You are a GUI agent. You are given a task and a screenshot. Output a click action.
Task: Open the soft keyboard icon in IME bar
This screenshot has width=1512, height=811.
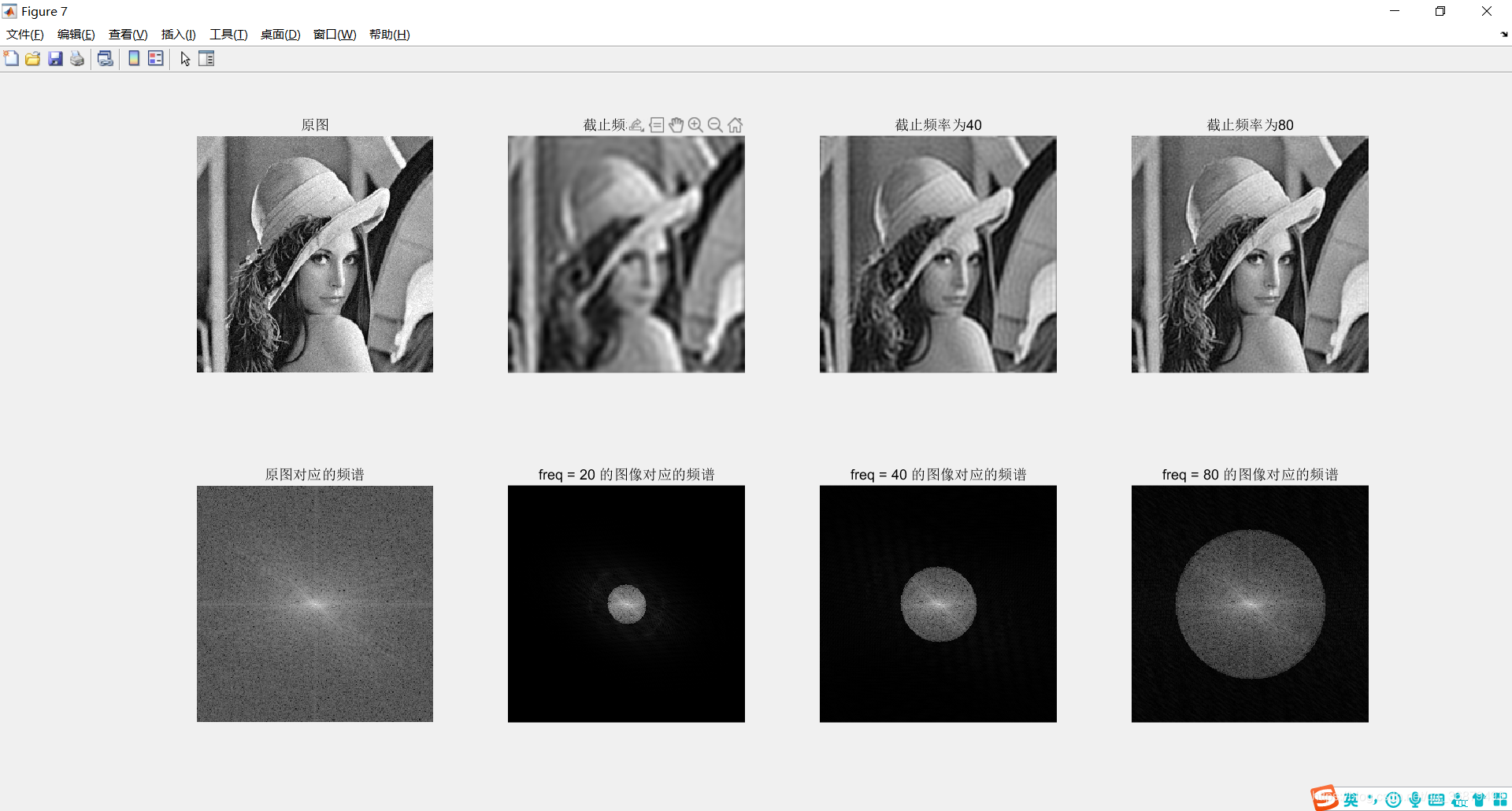click(1436, 799)
